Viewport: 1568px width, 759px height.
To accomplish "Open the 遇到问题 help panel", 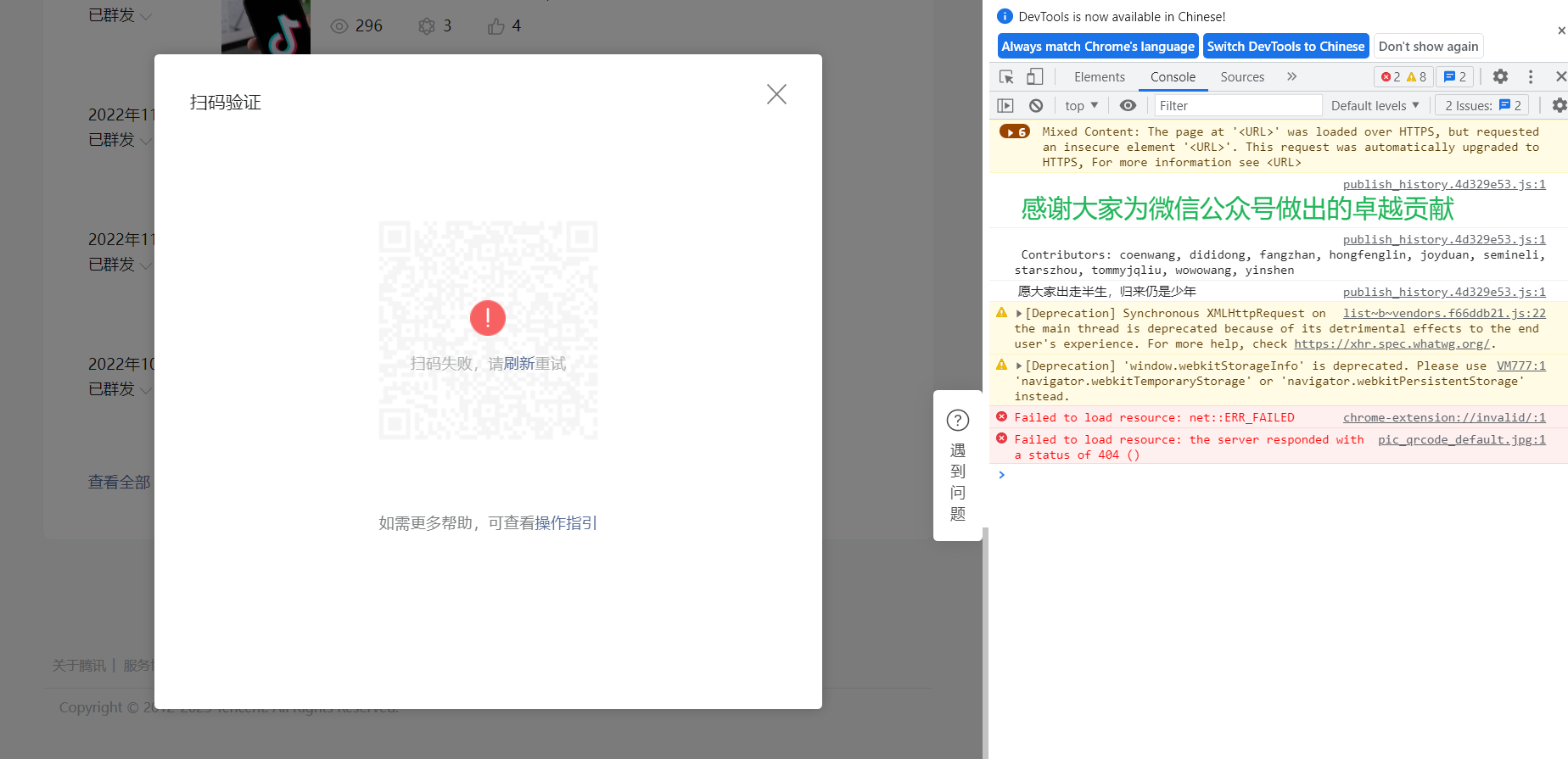I will pyautogui.click(x=958, y=466).
